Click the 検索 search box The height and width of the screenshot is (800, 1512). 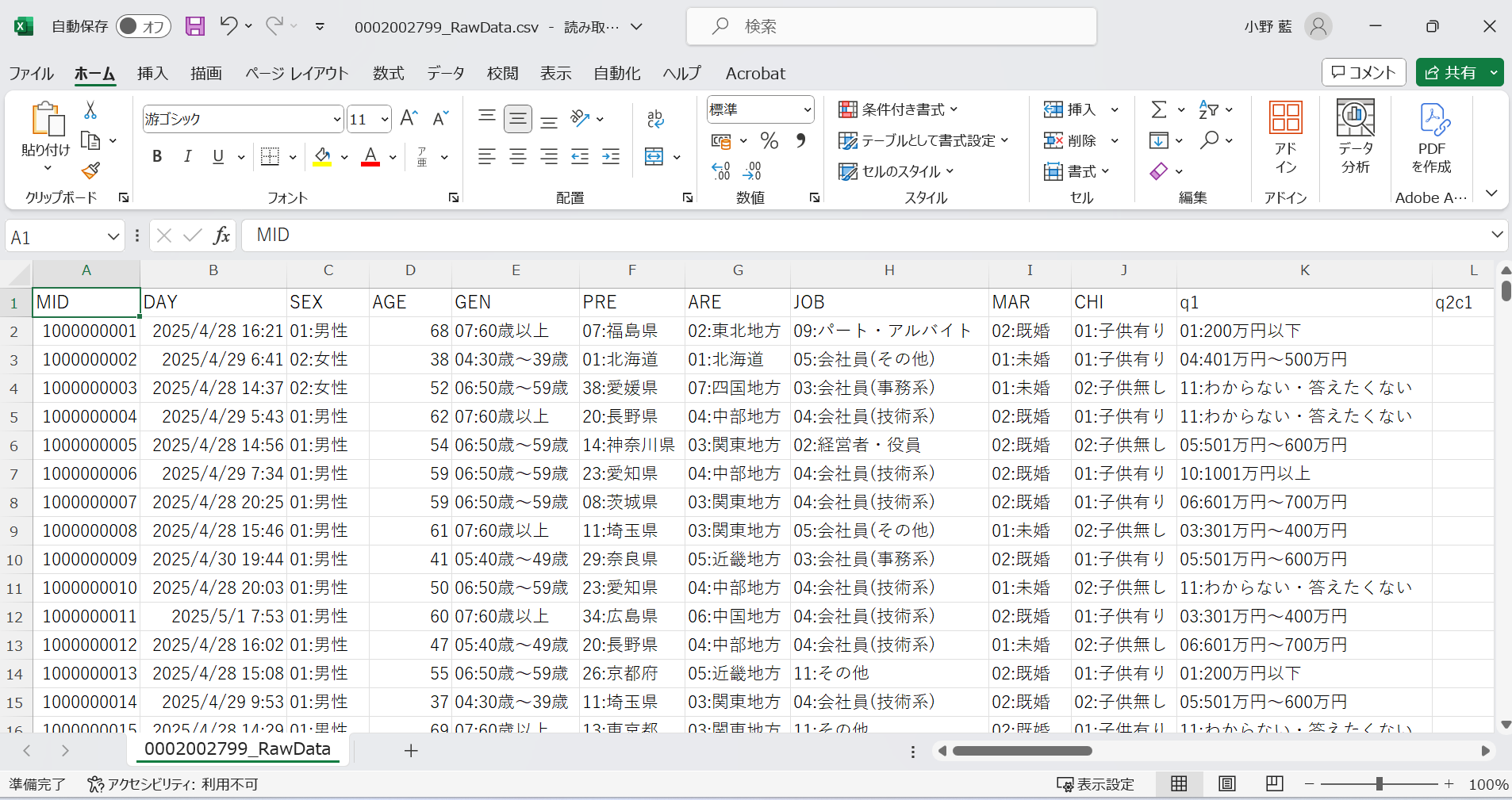click(x=891, y=26)
